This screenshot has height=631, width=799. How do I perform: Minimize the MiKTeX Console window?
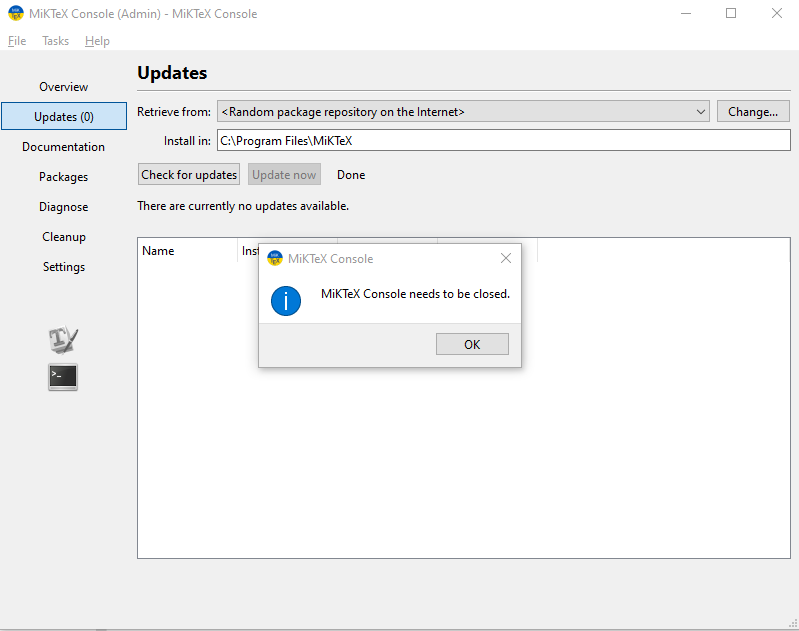(x=686, y=13)
